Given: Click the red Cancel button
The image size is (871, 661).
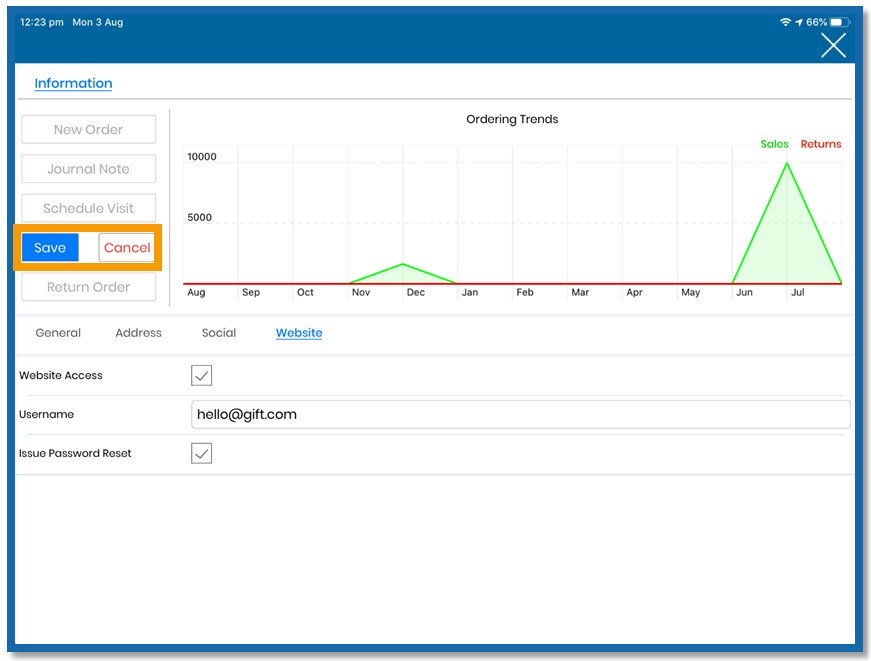Looking at the screenshot, I should pos(127,248).
